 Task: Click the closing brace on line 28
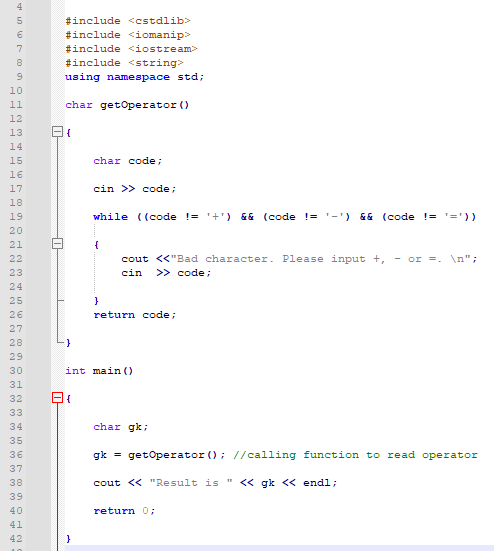coord(68,343)
